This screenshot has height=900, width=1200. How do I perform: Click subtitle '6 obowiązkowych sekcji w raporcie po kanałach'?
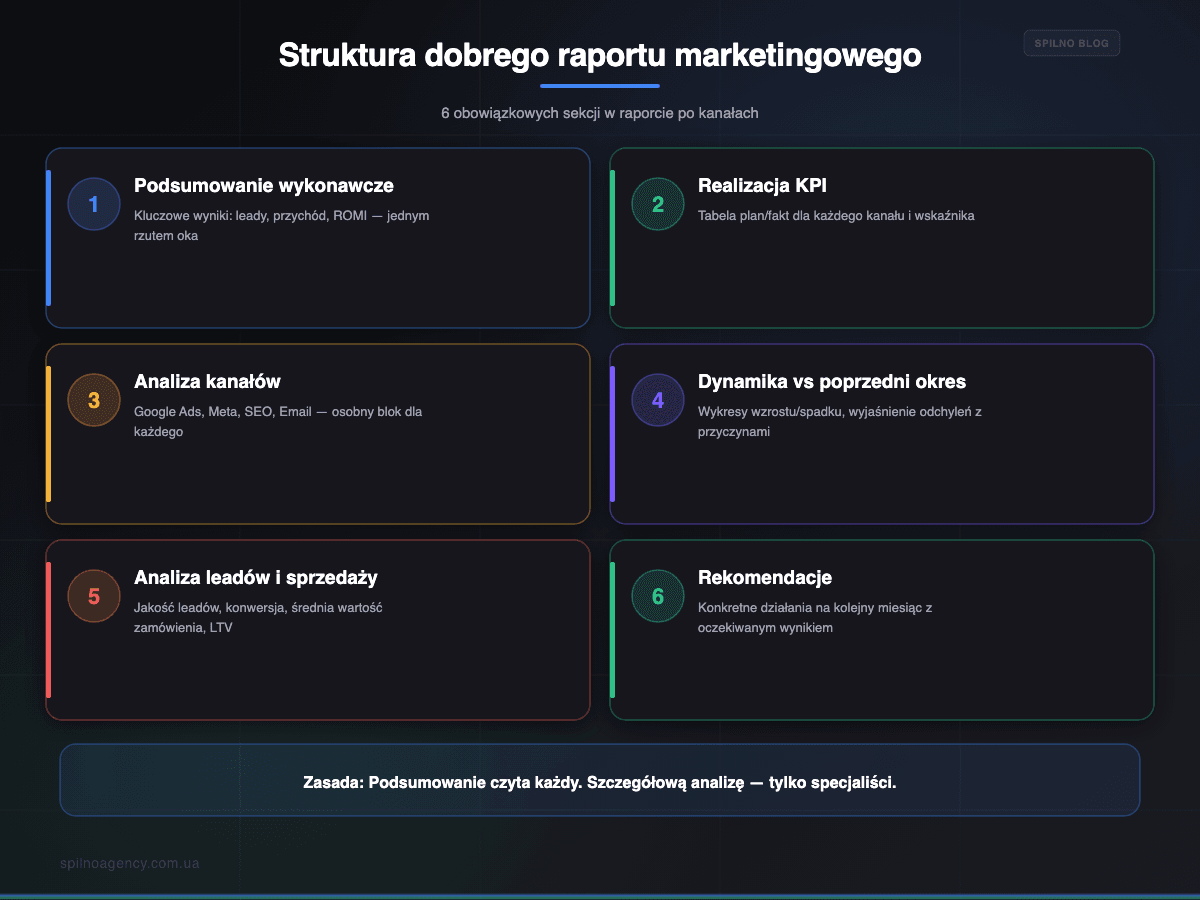point(600,113)
